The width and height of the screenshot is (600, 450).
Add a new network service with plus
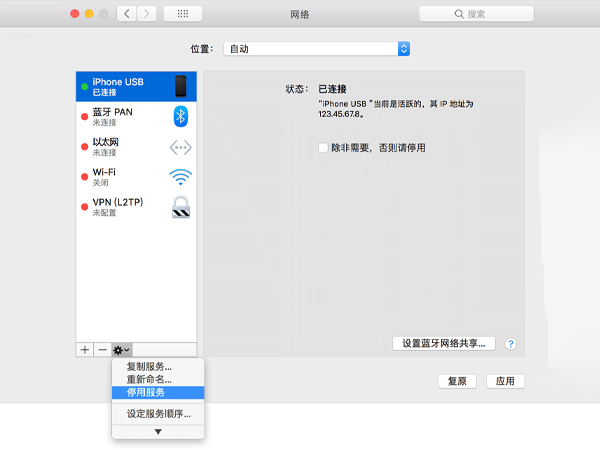click(x=85, y=350)
